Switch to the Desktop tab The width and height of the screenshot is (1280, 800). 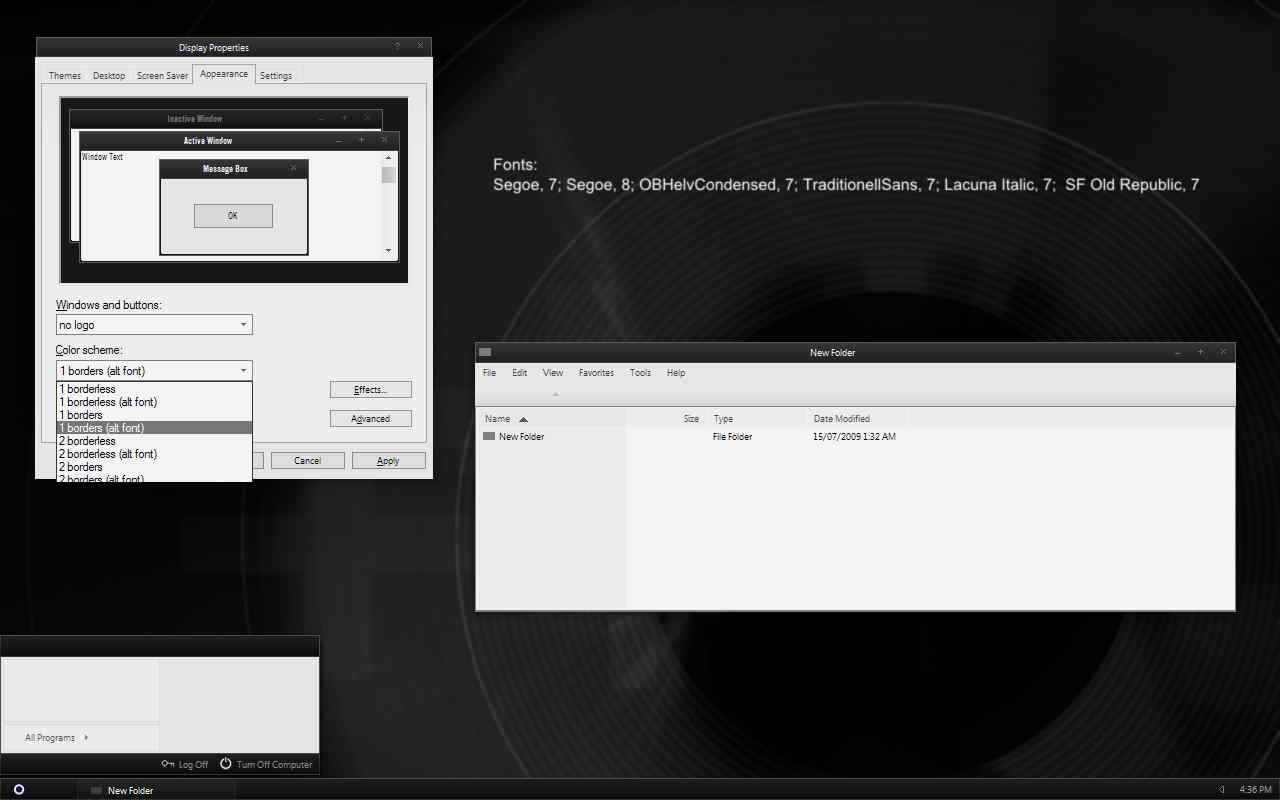point(109,76)
